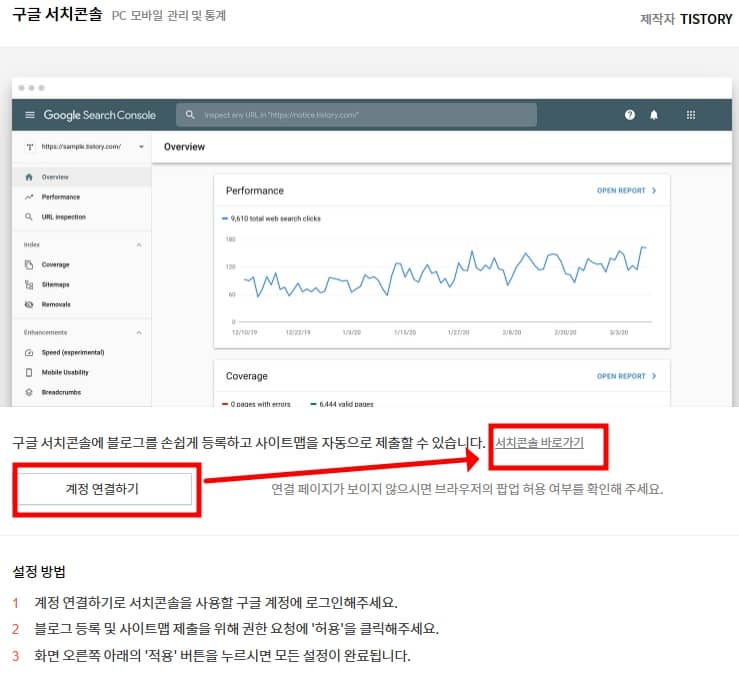
Task: Click the Mobile Usability phone icon
Action: point(29,372)
